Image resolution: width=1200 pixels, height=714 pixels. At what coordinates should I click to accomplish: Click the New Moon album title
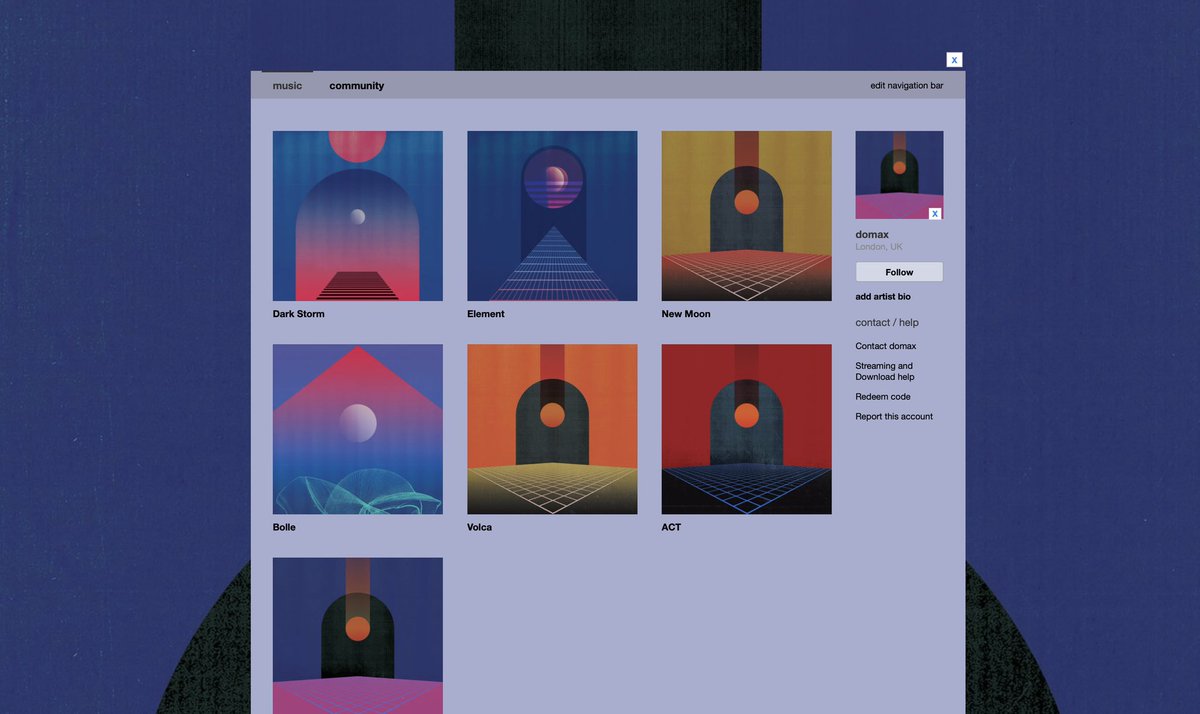point(686,314)
